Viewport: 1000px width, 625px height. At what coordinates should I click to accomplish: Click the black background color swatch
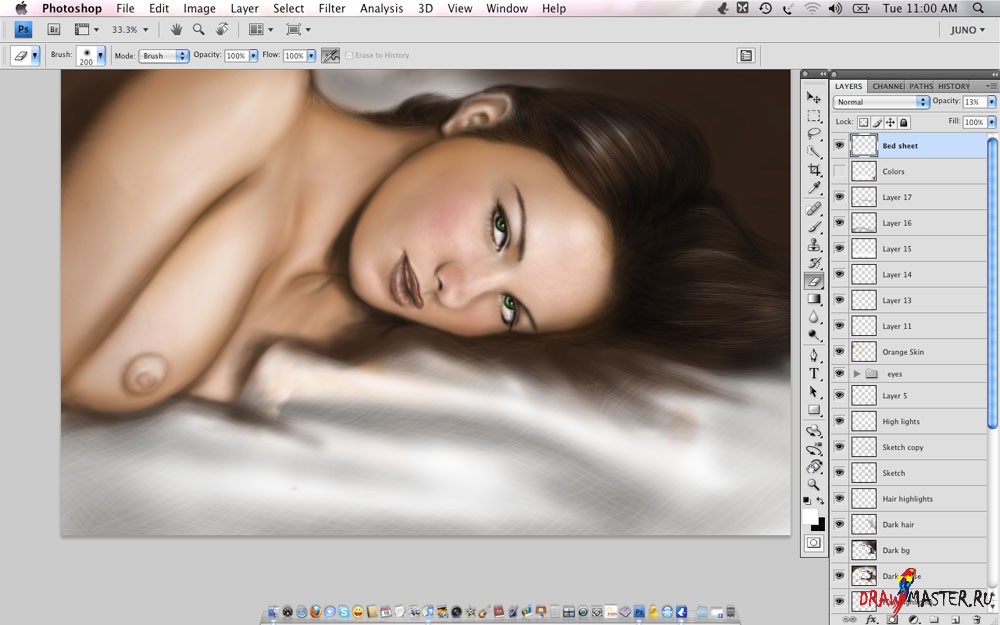pos(820,525)
